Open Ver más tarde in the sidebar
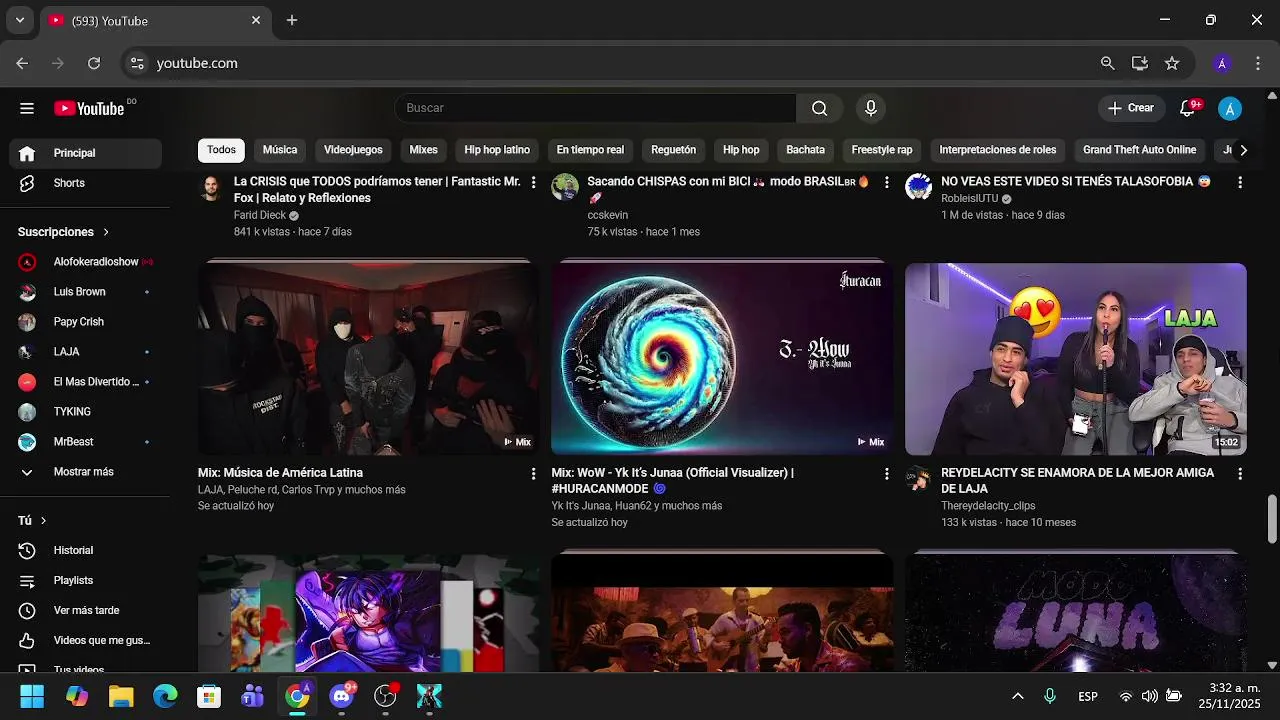Viewport: 1280px width, 720px height. tap(85, 610)
